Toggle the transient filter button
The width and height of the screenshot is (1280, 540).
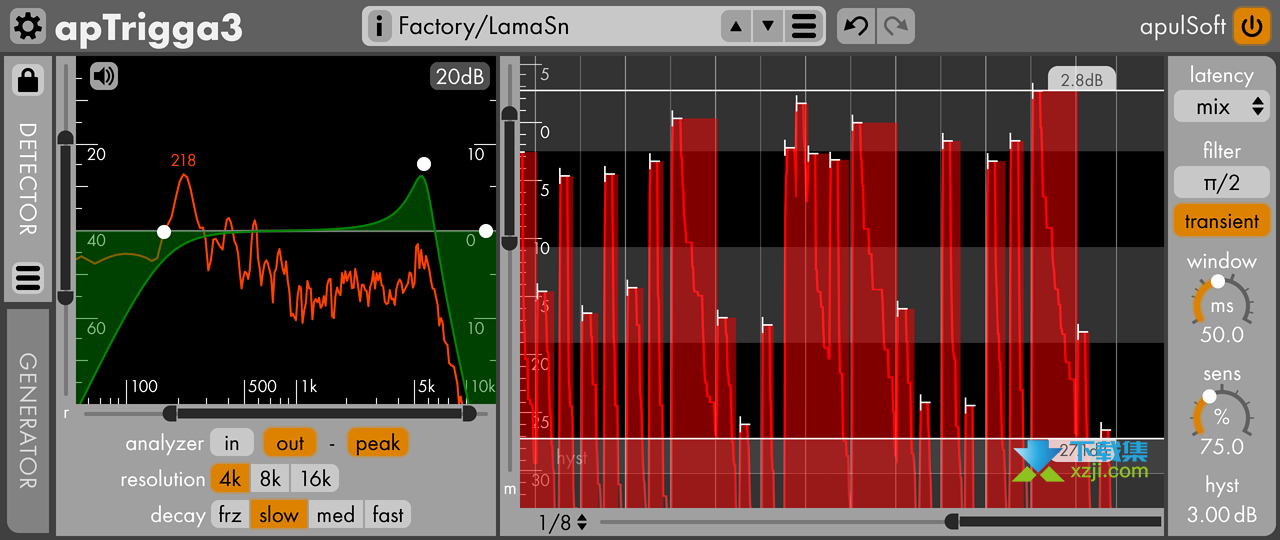(x=1222, y=221)
